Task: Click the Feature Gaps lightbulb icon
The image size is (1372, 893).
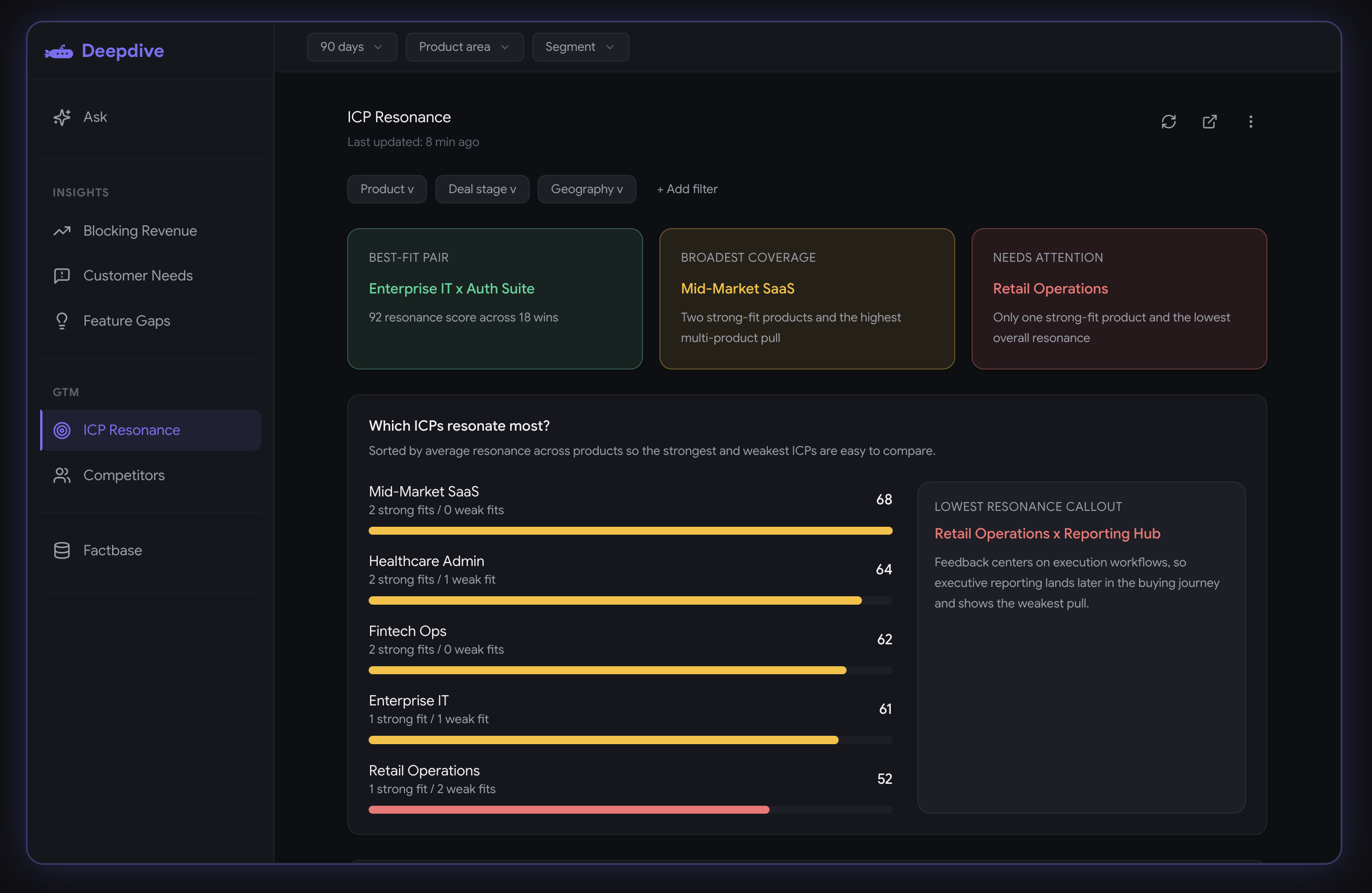Action: click(62, 321)
